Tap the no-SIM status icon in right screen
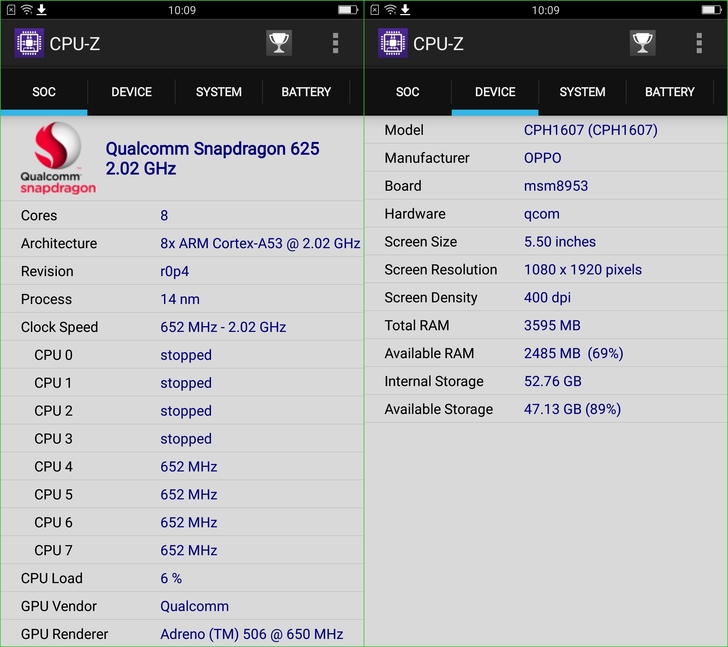Image resolution: width=728 pixels, height=647 pixels. click(x=375, y=10)
